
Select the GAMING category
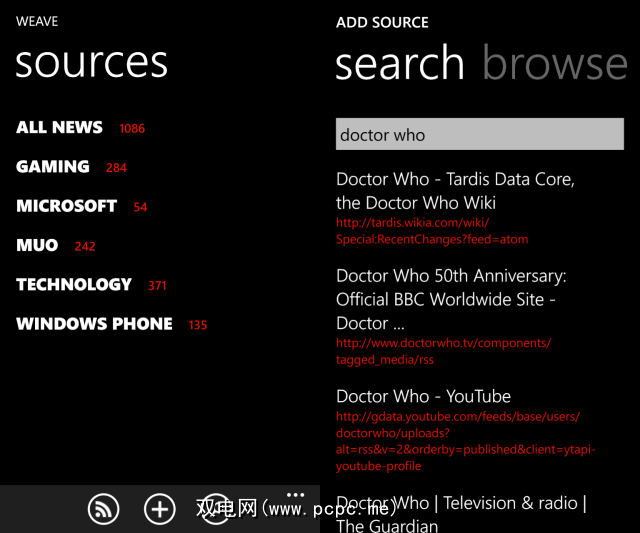point(53,167)
